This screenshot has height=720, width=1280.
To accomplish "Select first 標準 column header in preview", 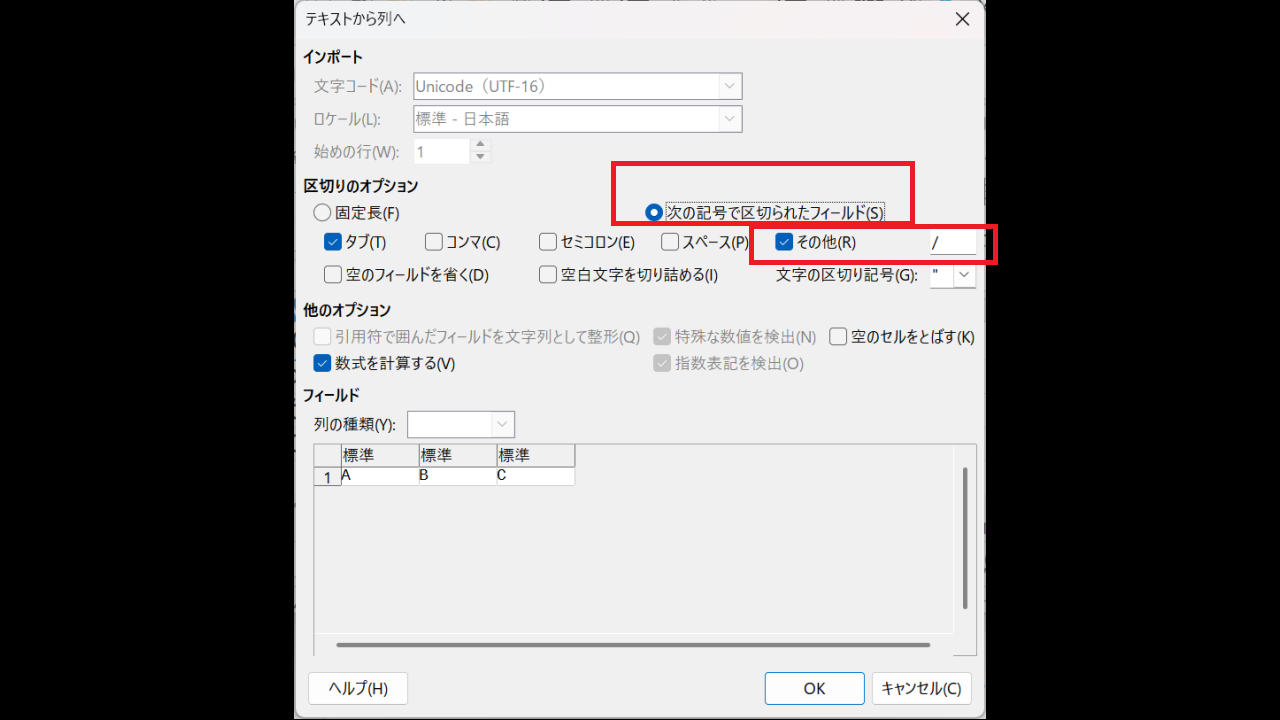I will click(x=380, y=456).
